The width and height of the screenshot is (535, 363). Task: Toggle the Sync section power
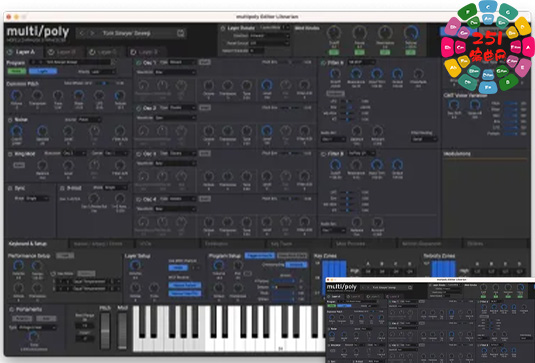(10, 188)
